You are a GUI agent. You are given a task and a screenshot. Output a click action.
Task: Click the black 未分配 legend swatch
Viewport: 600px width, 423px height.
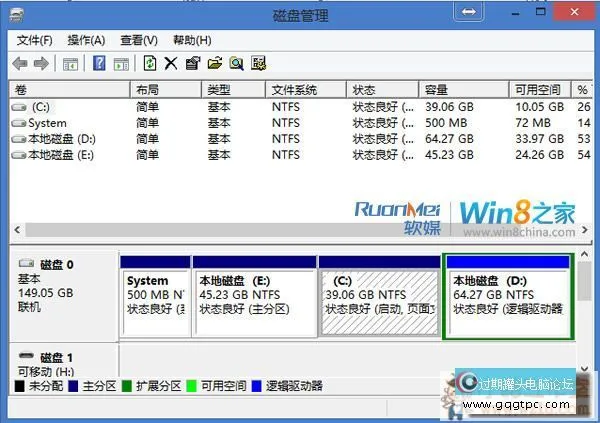(20, 386)
